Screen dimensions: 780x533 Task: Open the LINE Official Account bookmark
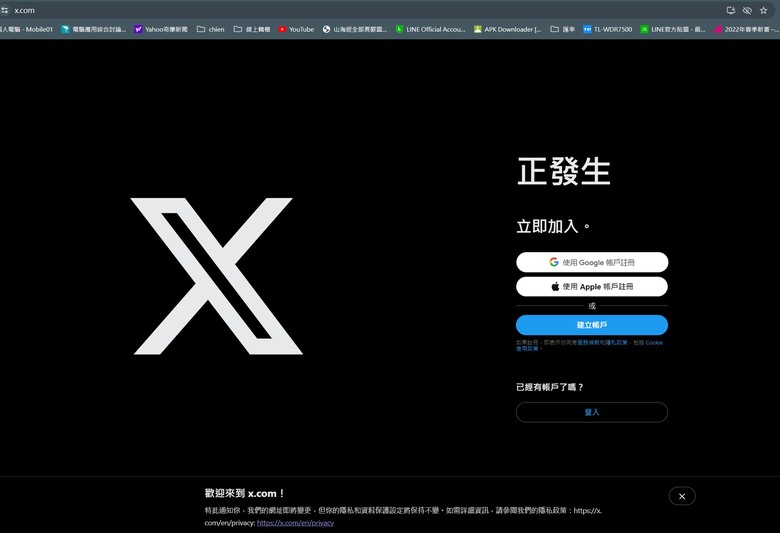pos(430,29)
